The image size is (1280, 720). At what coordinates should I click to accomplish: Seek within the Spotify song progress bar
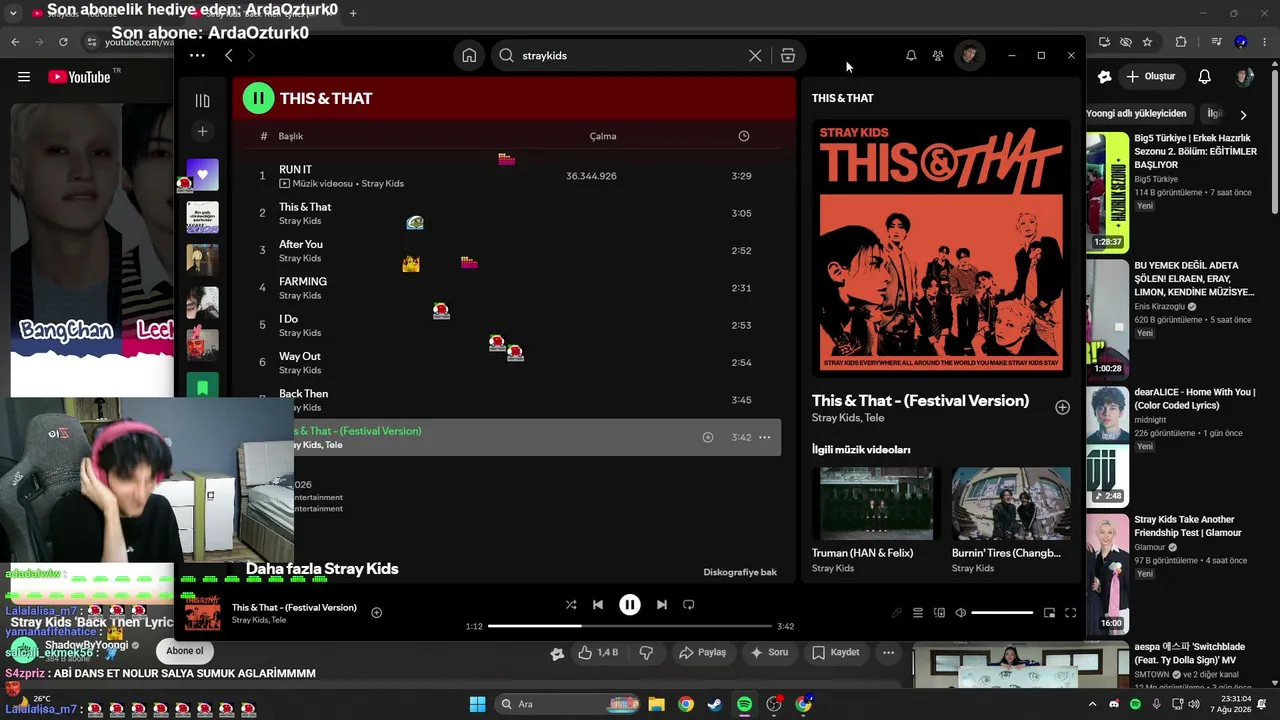630,626
